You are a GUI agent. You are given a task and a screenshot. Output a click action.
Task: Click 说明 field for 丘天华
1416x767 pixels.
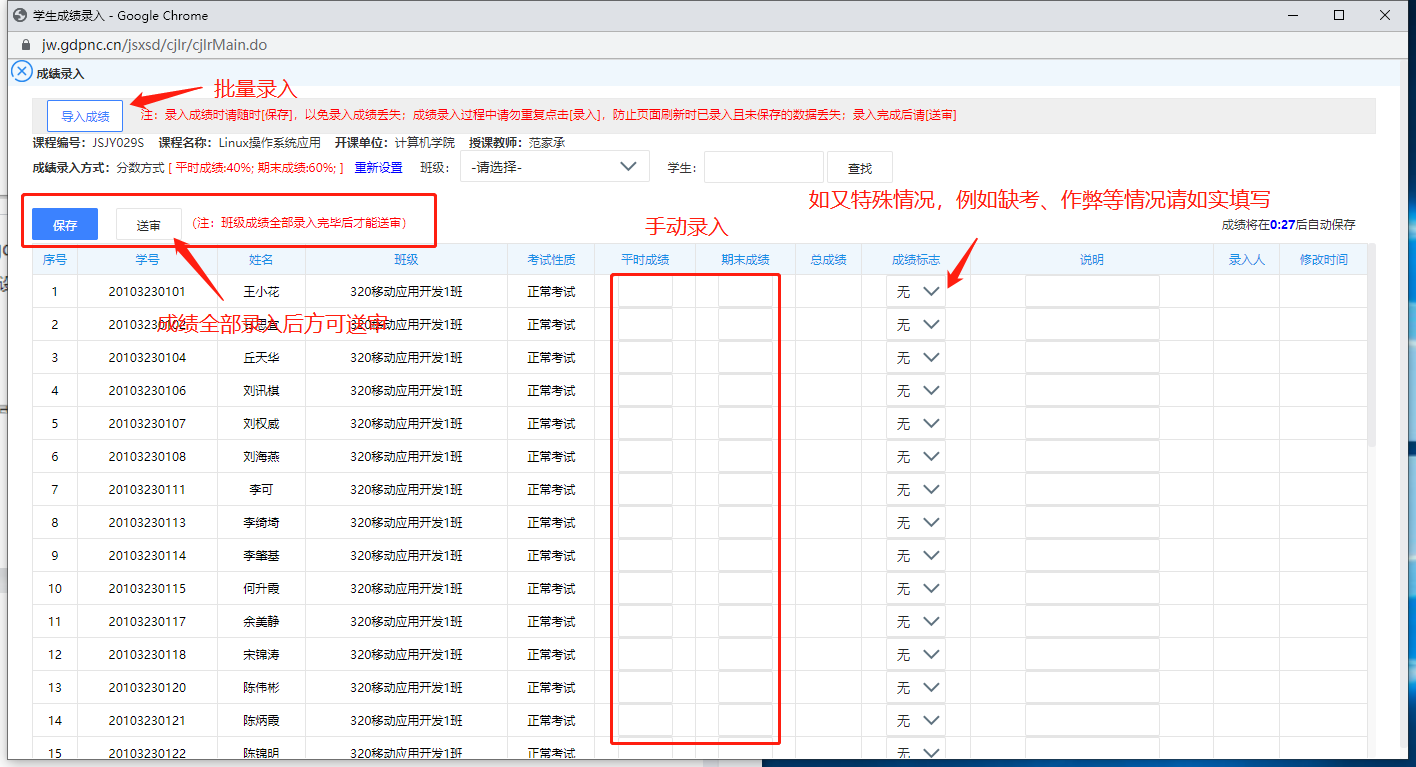(1091, 358)
